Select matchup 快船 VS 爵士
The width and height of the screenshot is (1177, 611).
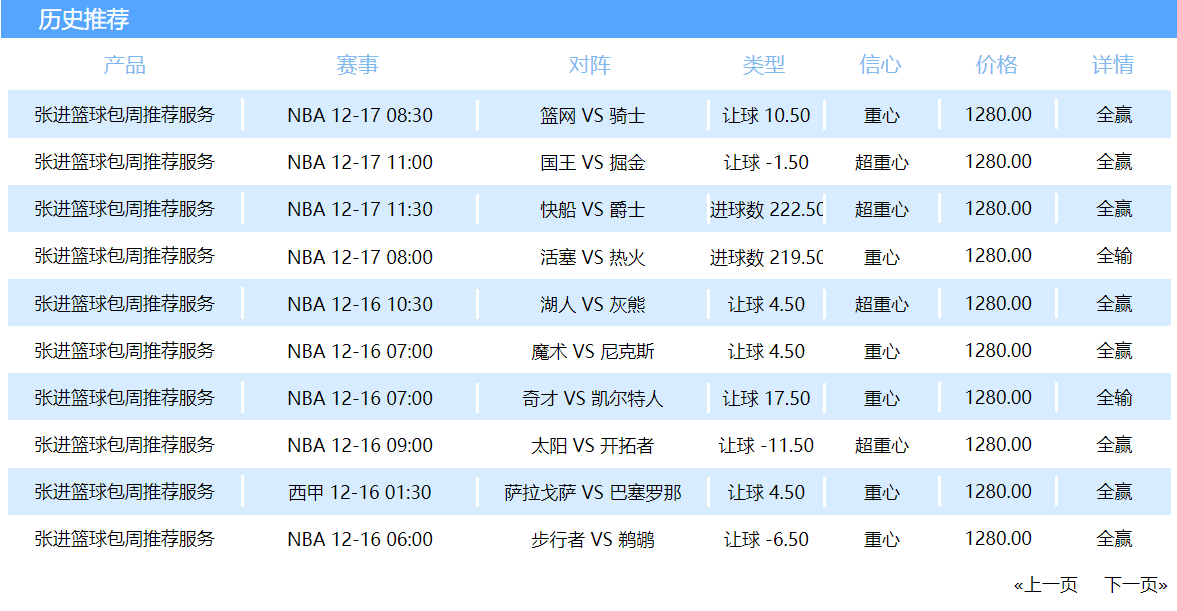[593, 209]
